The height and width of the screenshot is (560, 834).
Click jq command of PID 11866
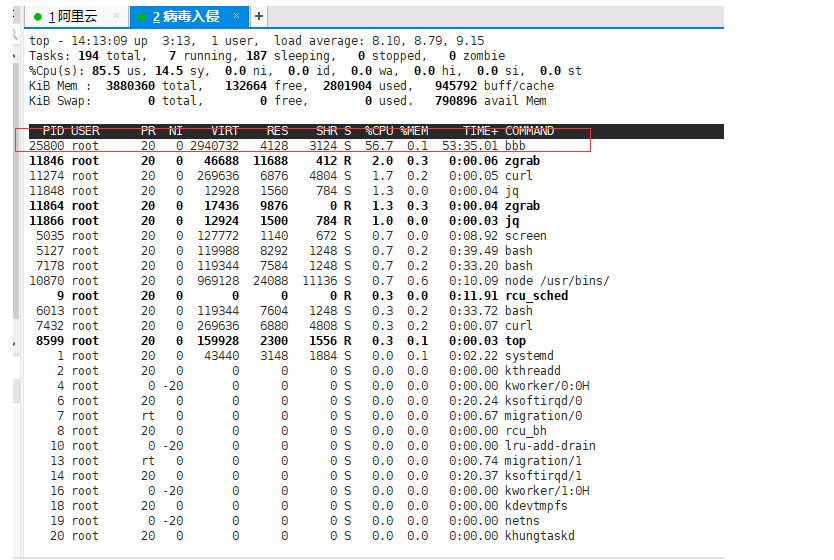[x=512, y=221]
